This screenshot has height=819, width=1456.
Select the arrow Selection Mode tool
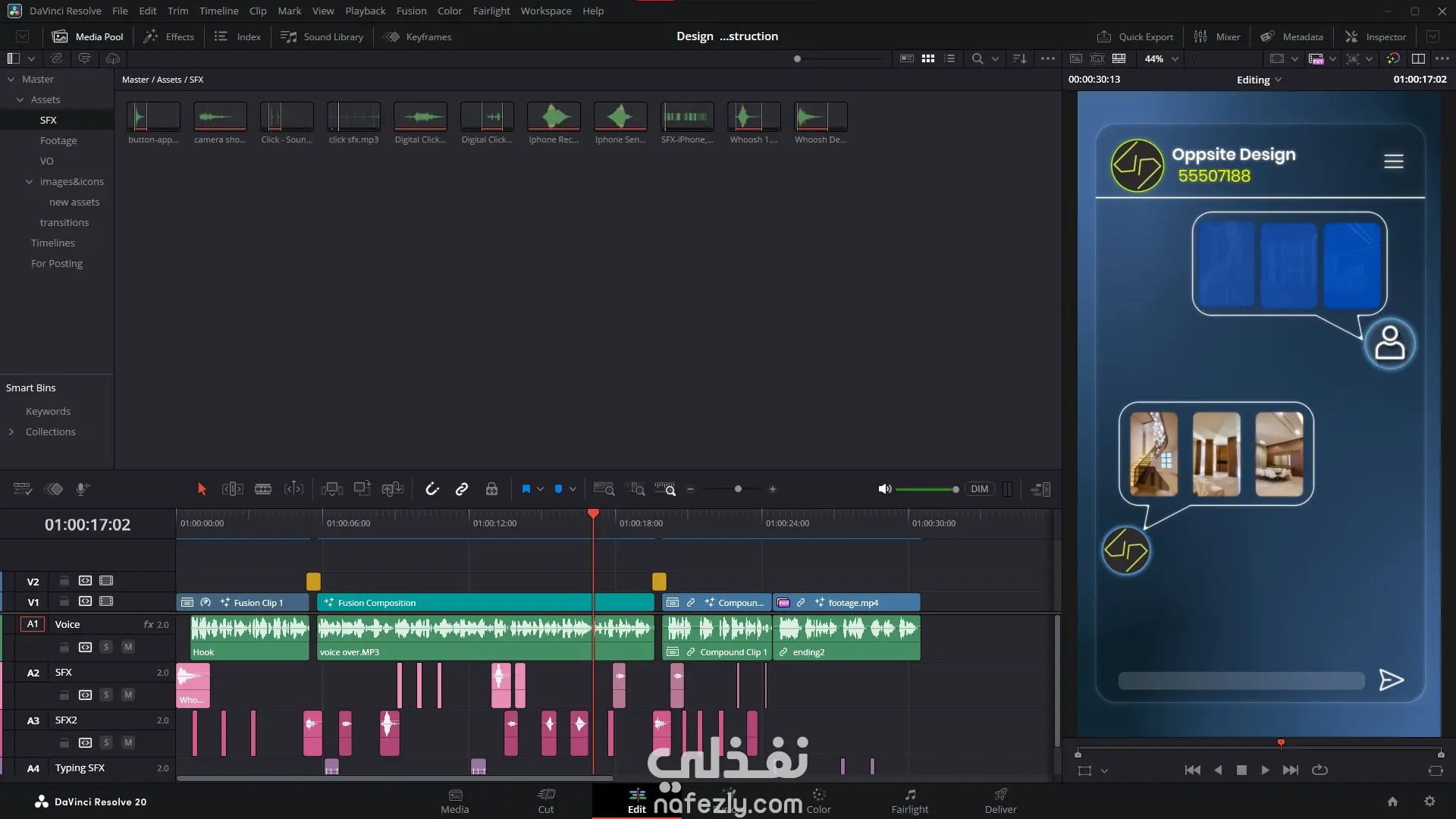[x=202, y=489]
